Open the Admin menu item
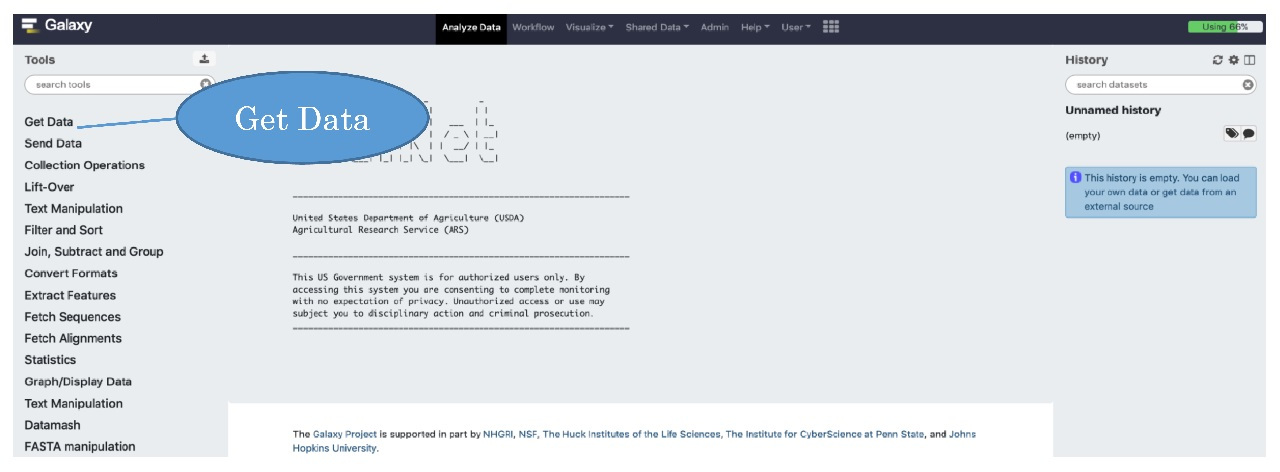This screenshot has width=1280, height=472. pyautogui.click(x=715, y=27)
